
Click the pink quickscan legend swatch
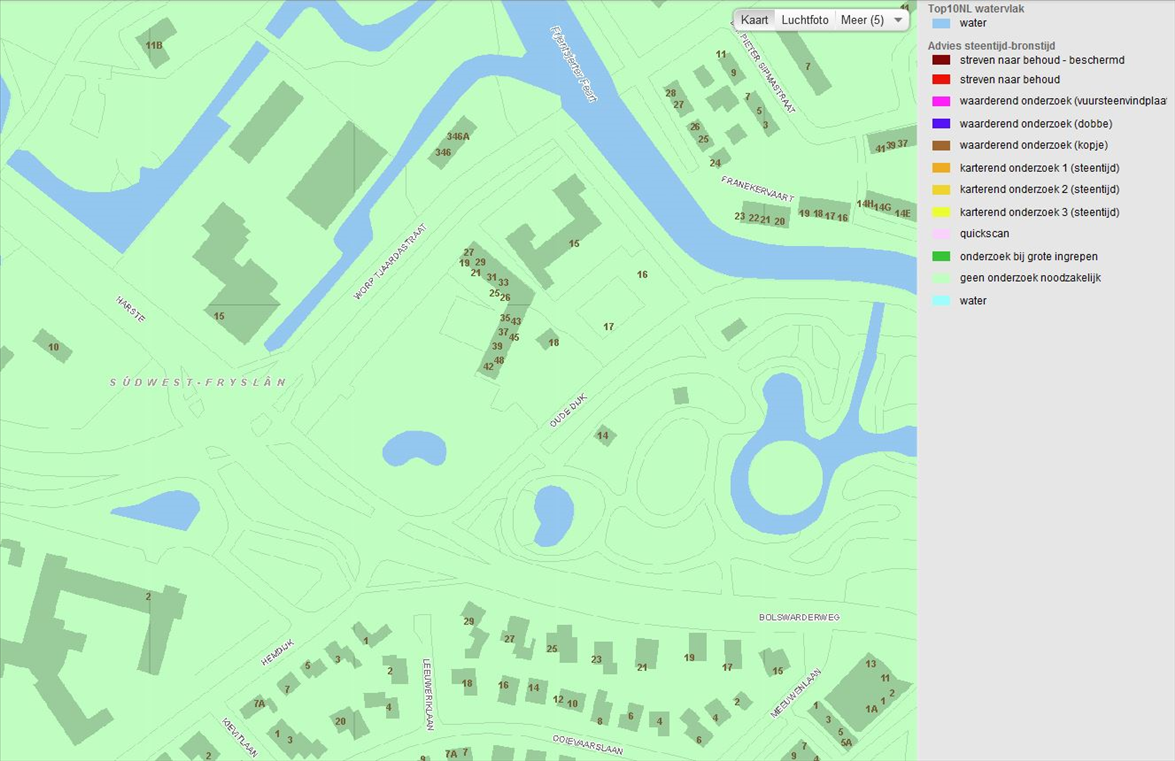pyautogui.click(x=941, y=234)
